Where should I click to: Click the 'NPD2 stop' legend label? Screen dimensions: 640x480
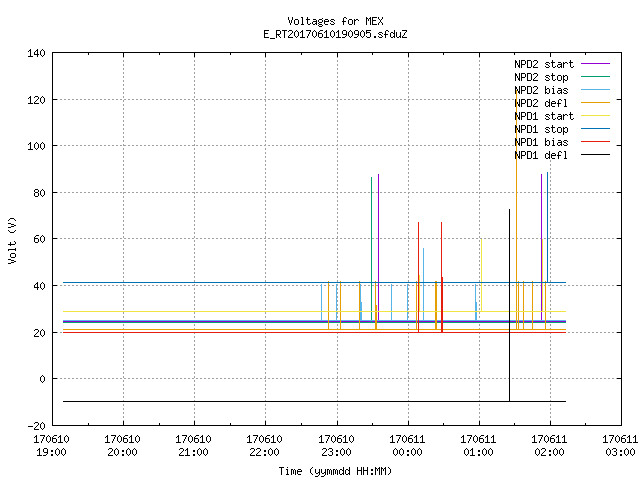(x=541, y=77)
